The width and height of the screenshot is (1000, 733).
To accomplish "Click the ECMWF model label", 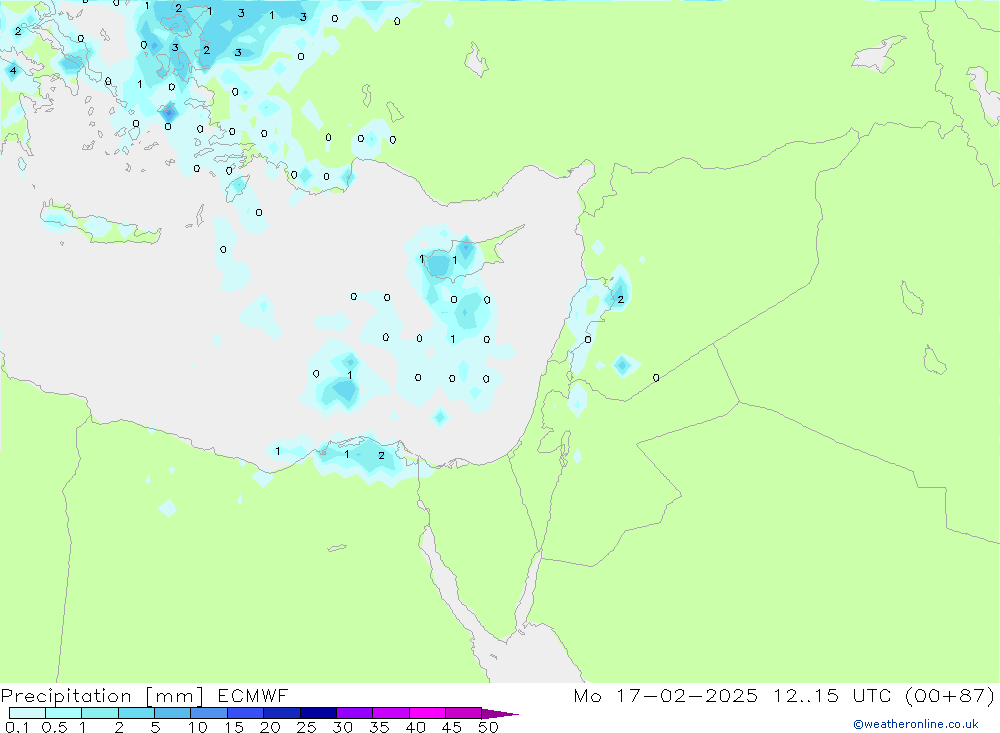I will 253,695.
